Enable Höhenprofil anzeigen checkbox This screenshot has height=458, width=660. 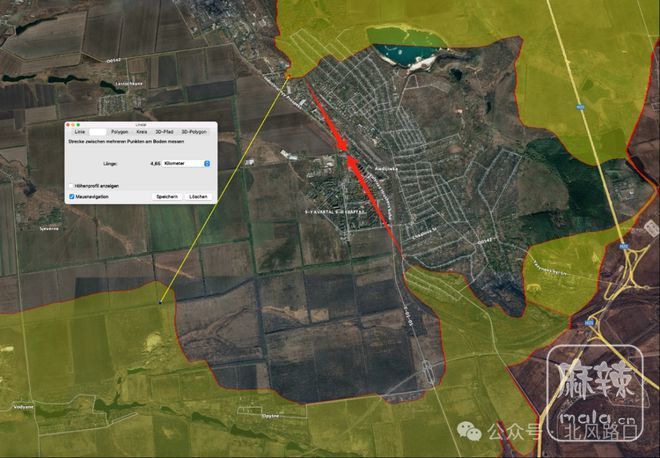(x=71, y=186)
